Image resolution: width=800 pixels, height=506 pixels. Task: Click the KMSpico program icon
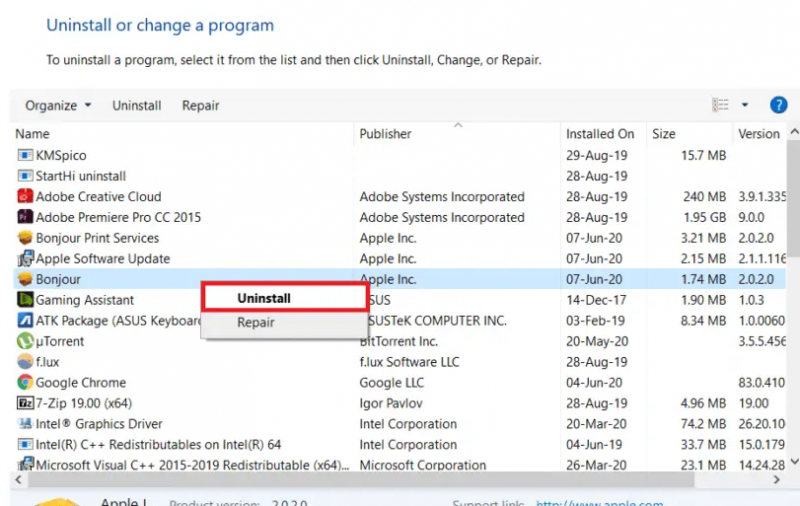point(25,155)
